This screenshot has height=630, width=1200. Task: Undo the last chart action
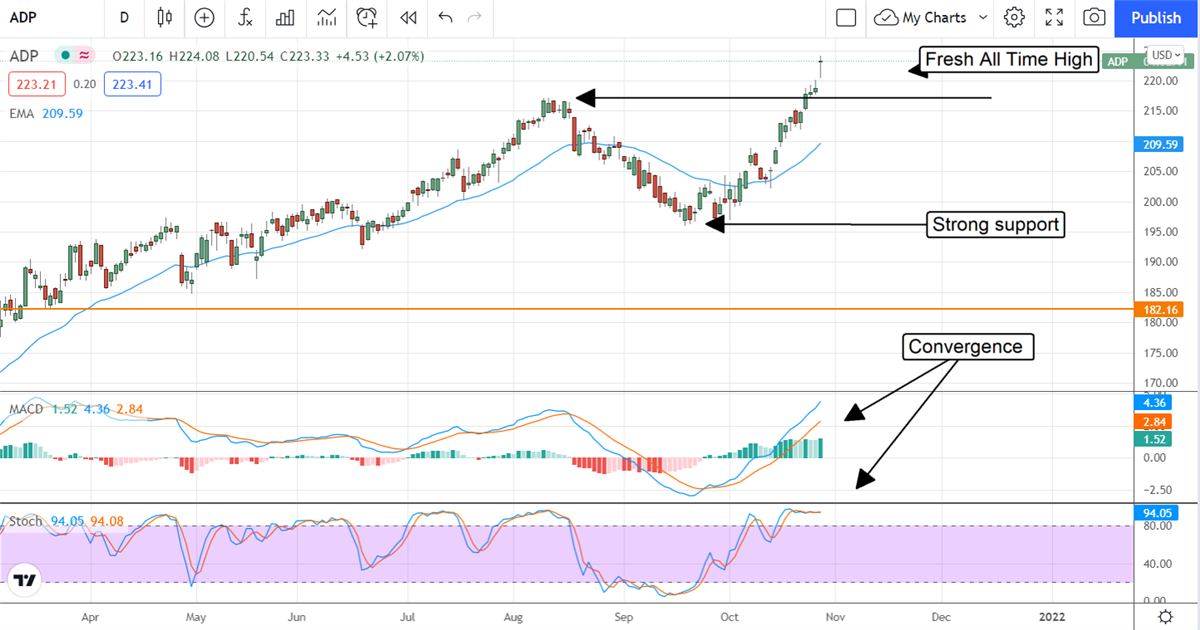coord(445,17)
